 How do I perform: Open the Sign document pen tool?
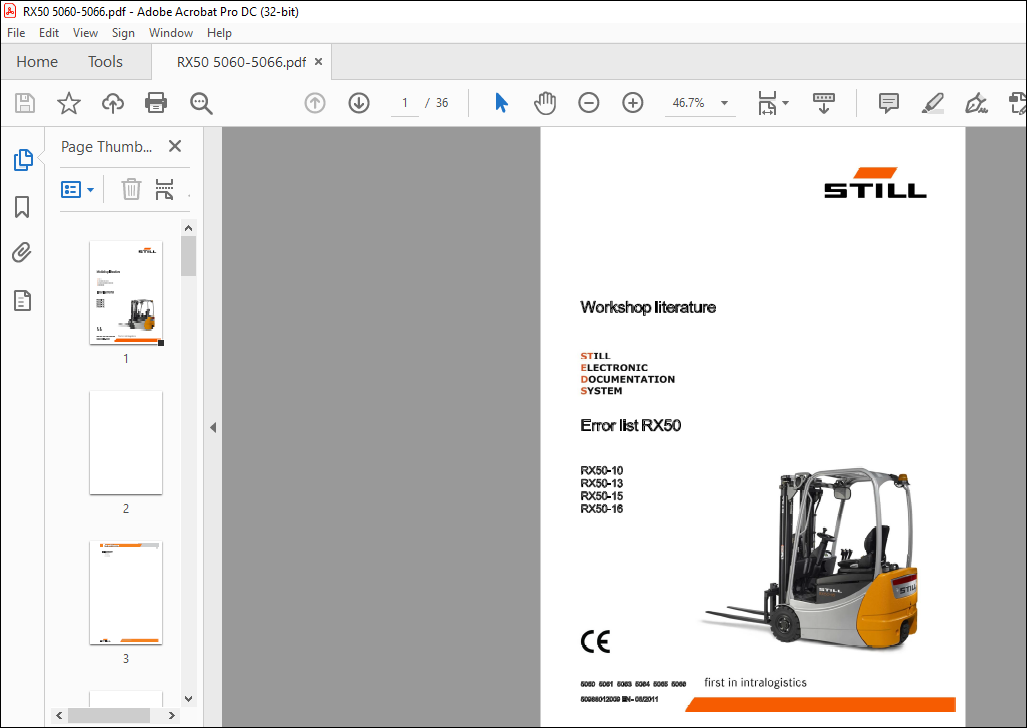[976, 103]
